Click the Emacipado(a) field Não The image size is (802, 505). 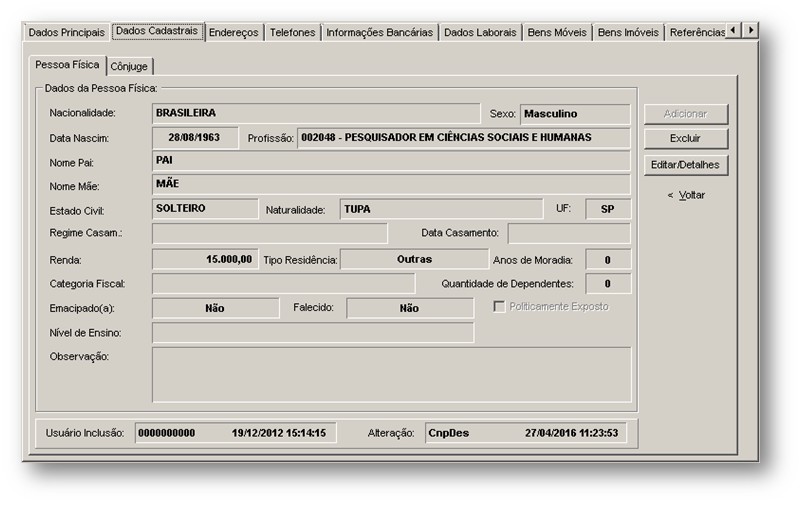click(215, 308)
